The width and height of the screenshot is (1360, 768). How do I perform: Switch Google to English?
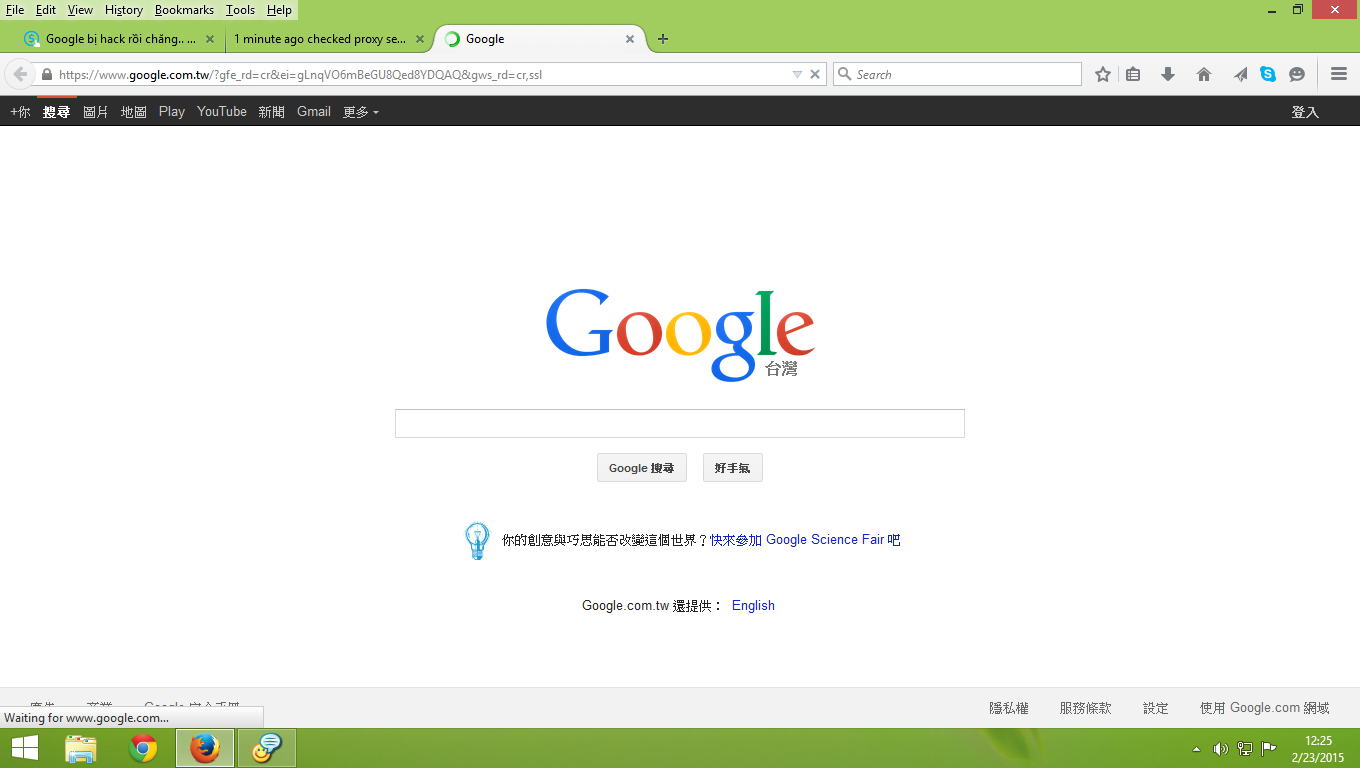[753, 606]
